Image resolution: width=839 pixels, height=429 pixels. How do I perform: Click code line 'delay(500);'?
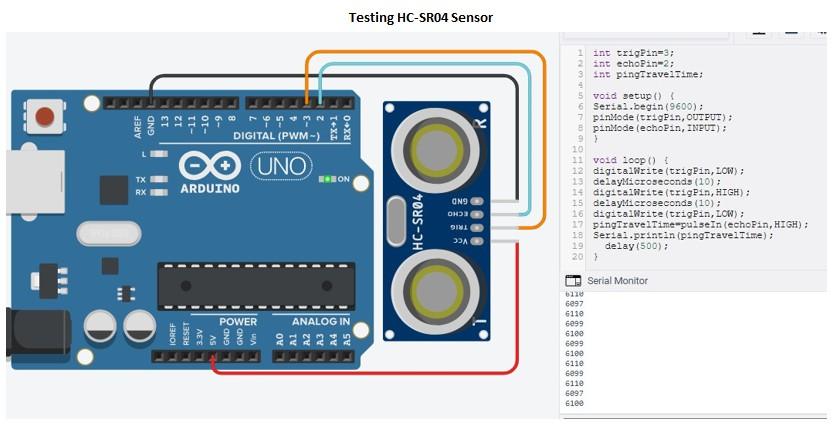point(637,246)
